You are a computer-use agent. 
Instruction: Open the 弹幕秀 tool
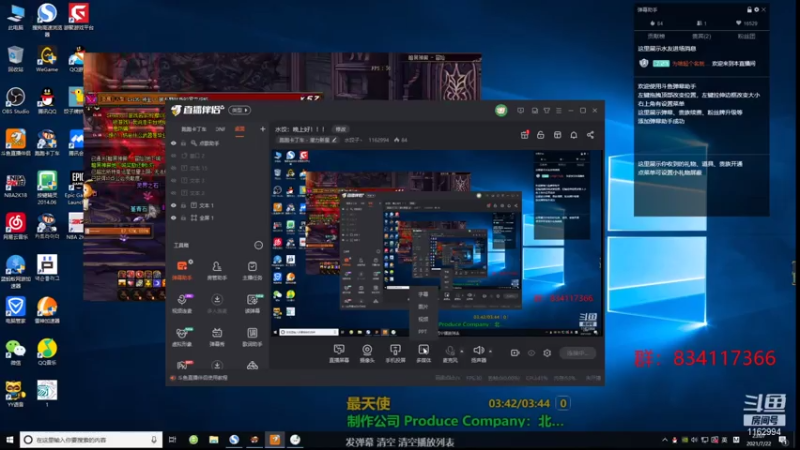tap(217, 337)
